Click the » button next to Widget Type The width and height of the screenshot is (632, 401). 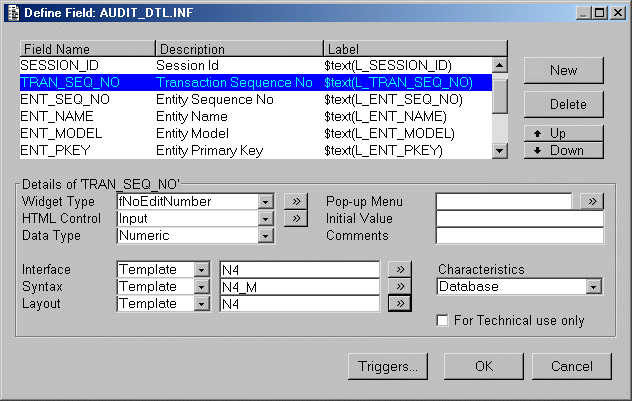tap(295, 201)
